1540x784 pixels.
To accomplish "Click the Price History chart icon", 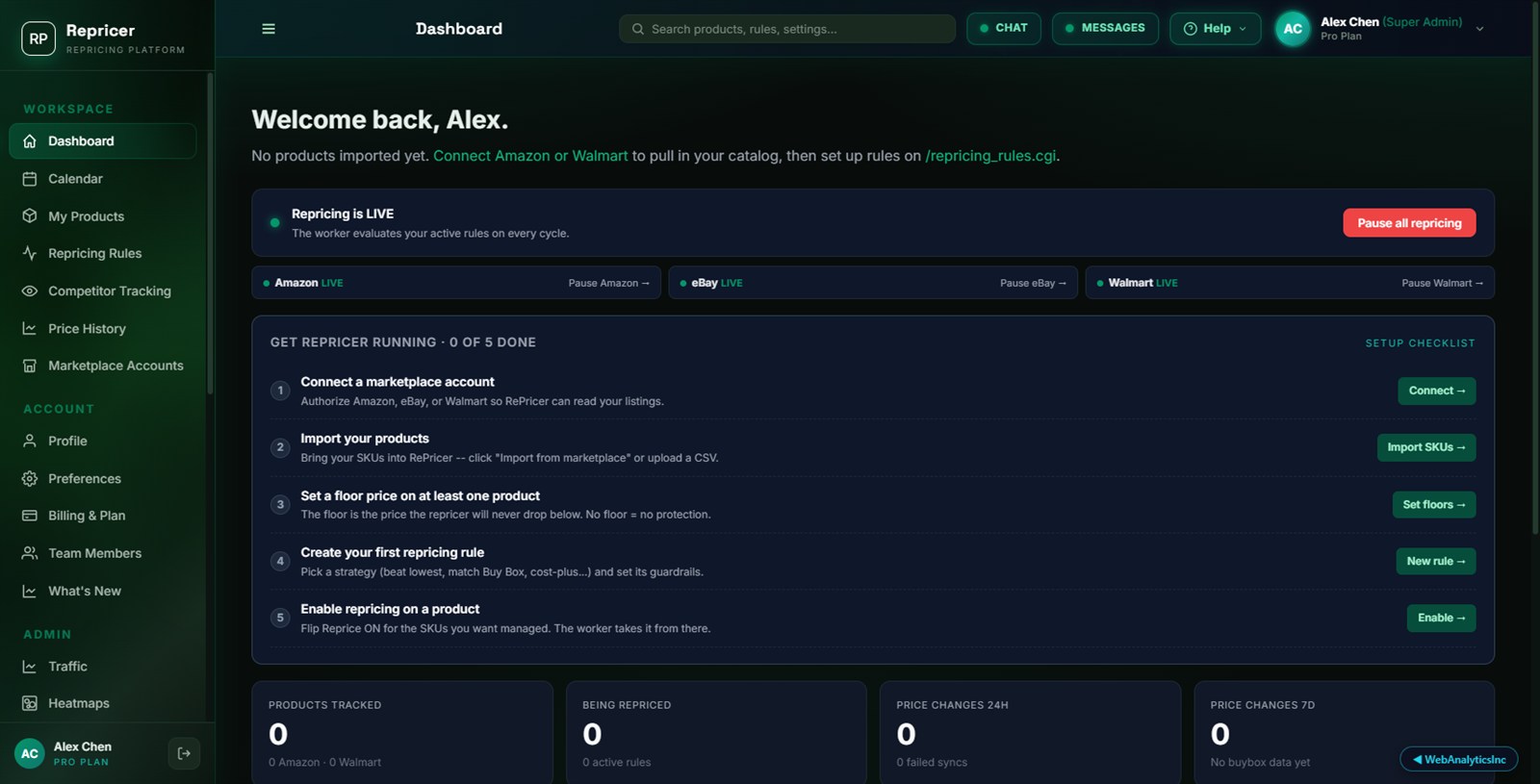I will tap(30, 328).
